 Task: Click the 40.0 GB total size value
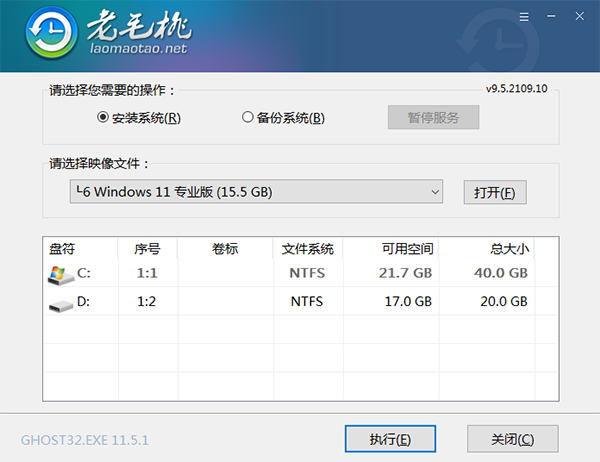[x=501, y=273]
